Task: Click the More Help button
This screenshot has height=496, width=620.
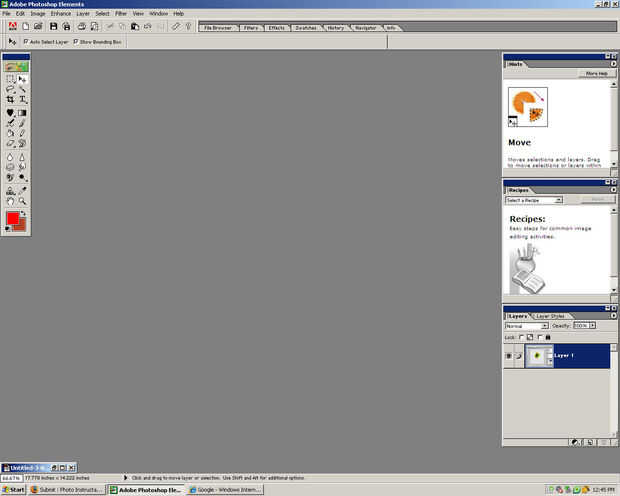Action: [597, 74]
